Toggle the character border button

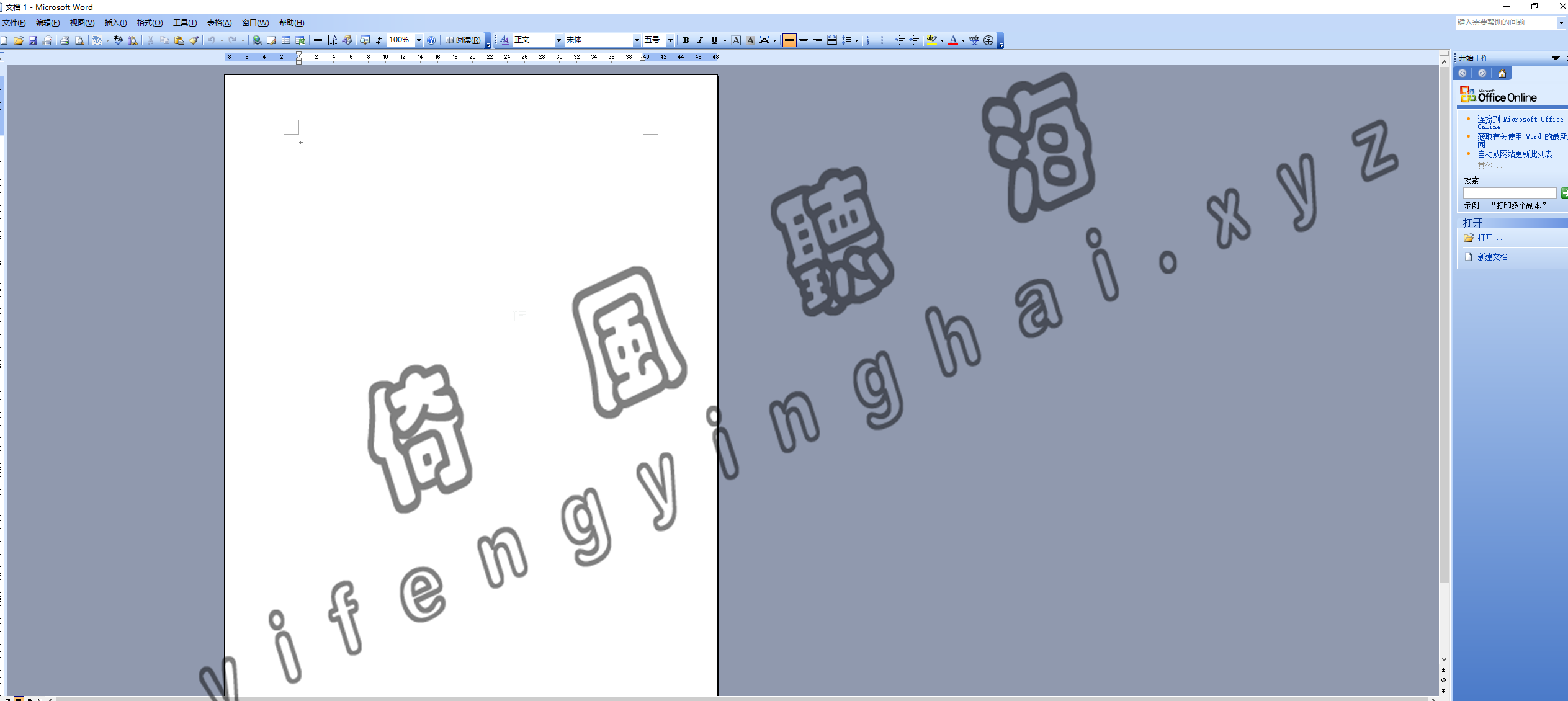pyautogui.click(x=736, y=40)
